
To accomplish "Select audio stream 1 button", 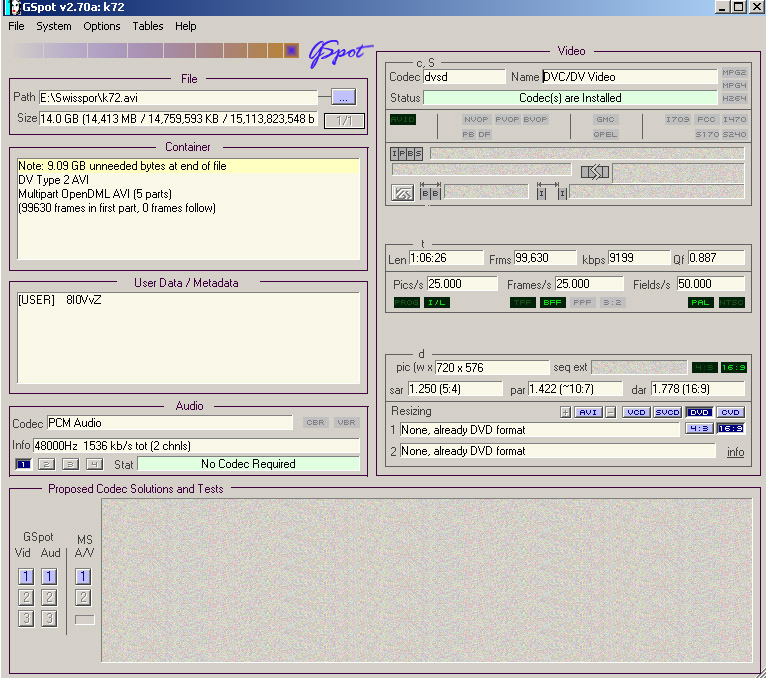I will tap(23, 464).
